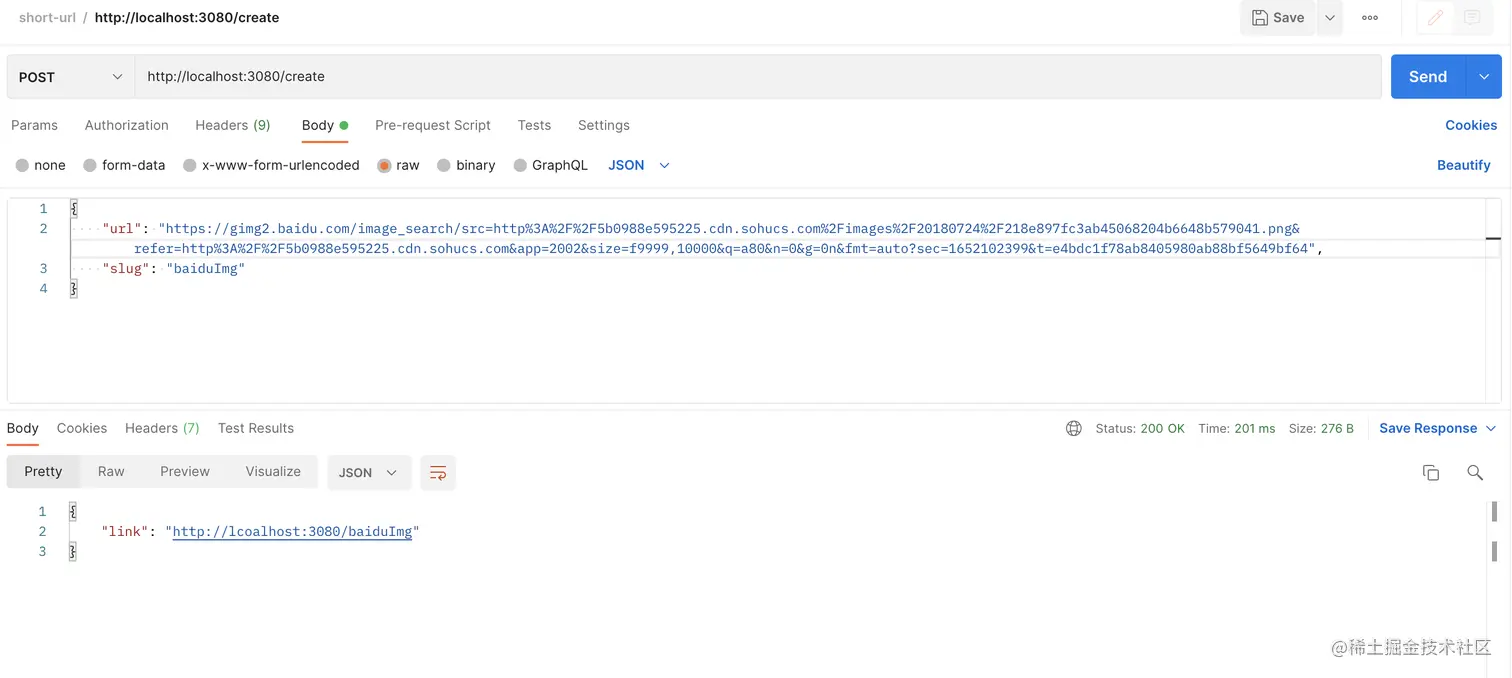Select the GraphQL body type
1512x678 pixels.
(551, 165)
